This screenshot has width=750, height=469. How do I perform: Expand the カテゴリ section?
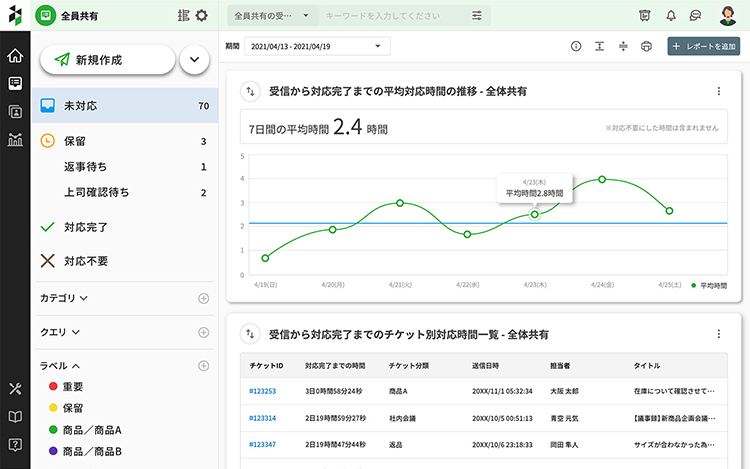point(64,298)
